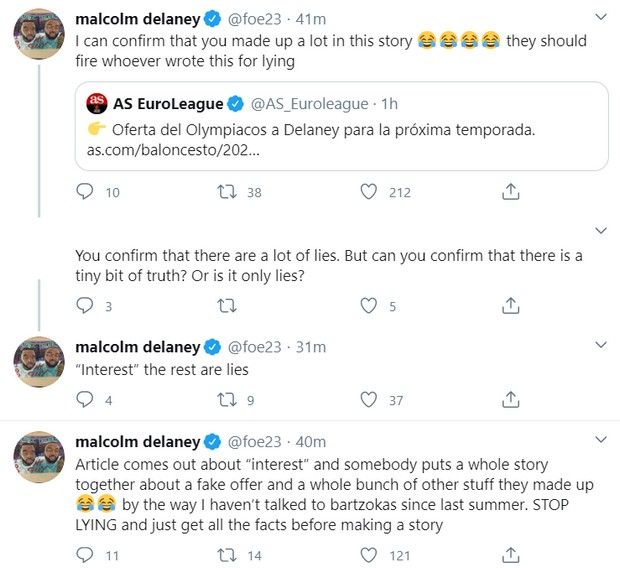The width and height of the screenshot is (620, 568).
Task: Retweet the tweet with 38 retweets
Action: point(227,192)
